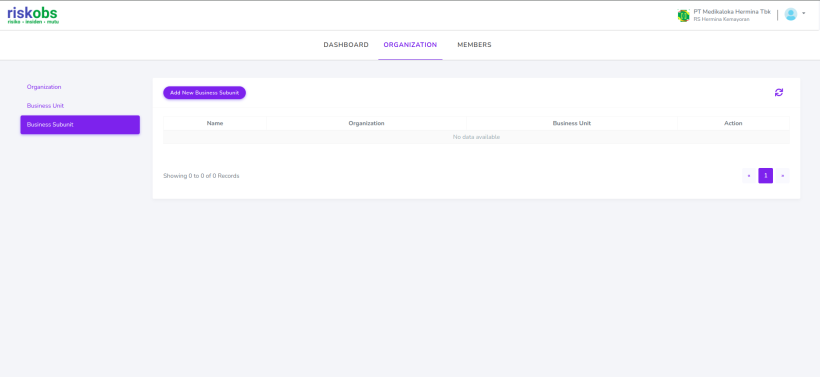Select page 1 in pagination
This screenshot has width=820, height=377.
pyautogui.click(x=766, y=176)
